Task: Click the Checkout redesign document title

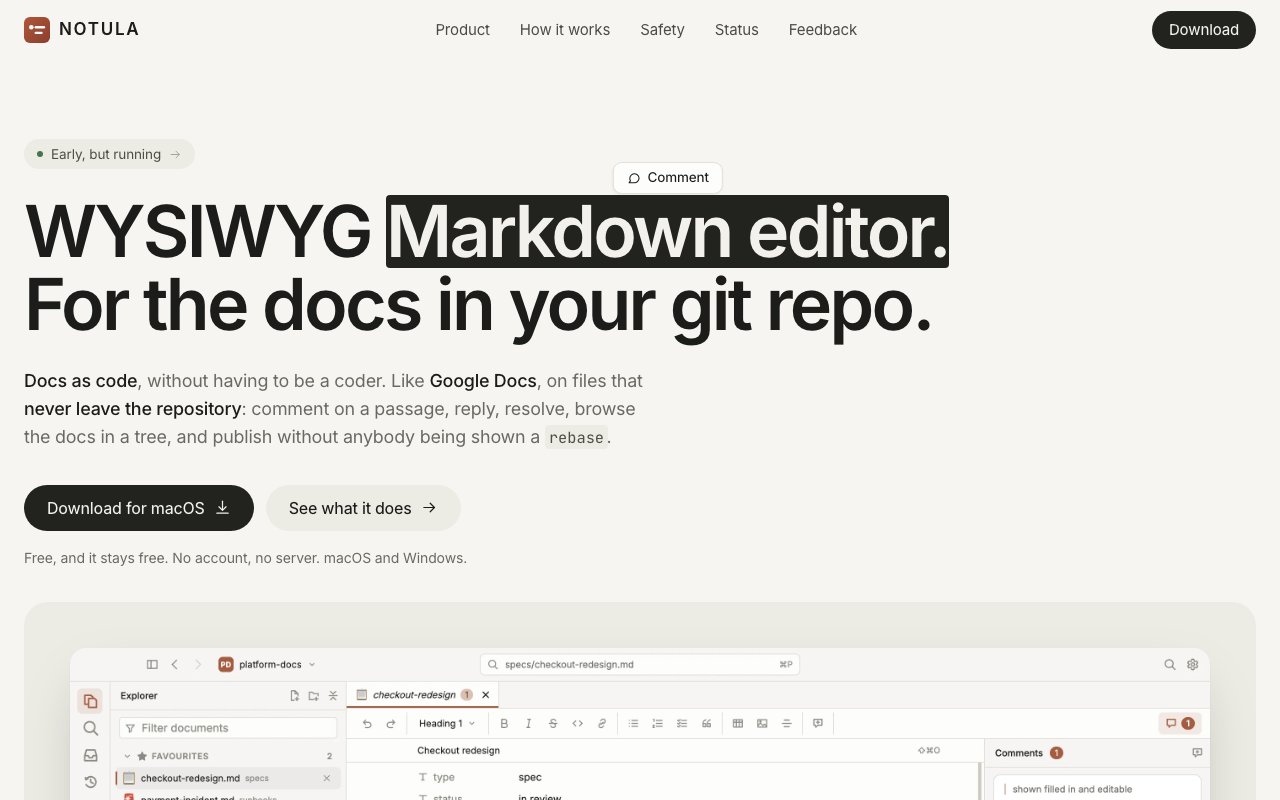Action: coord(459,750)
